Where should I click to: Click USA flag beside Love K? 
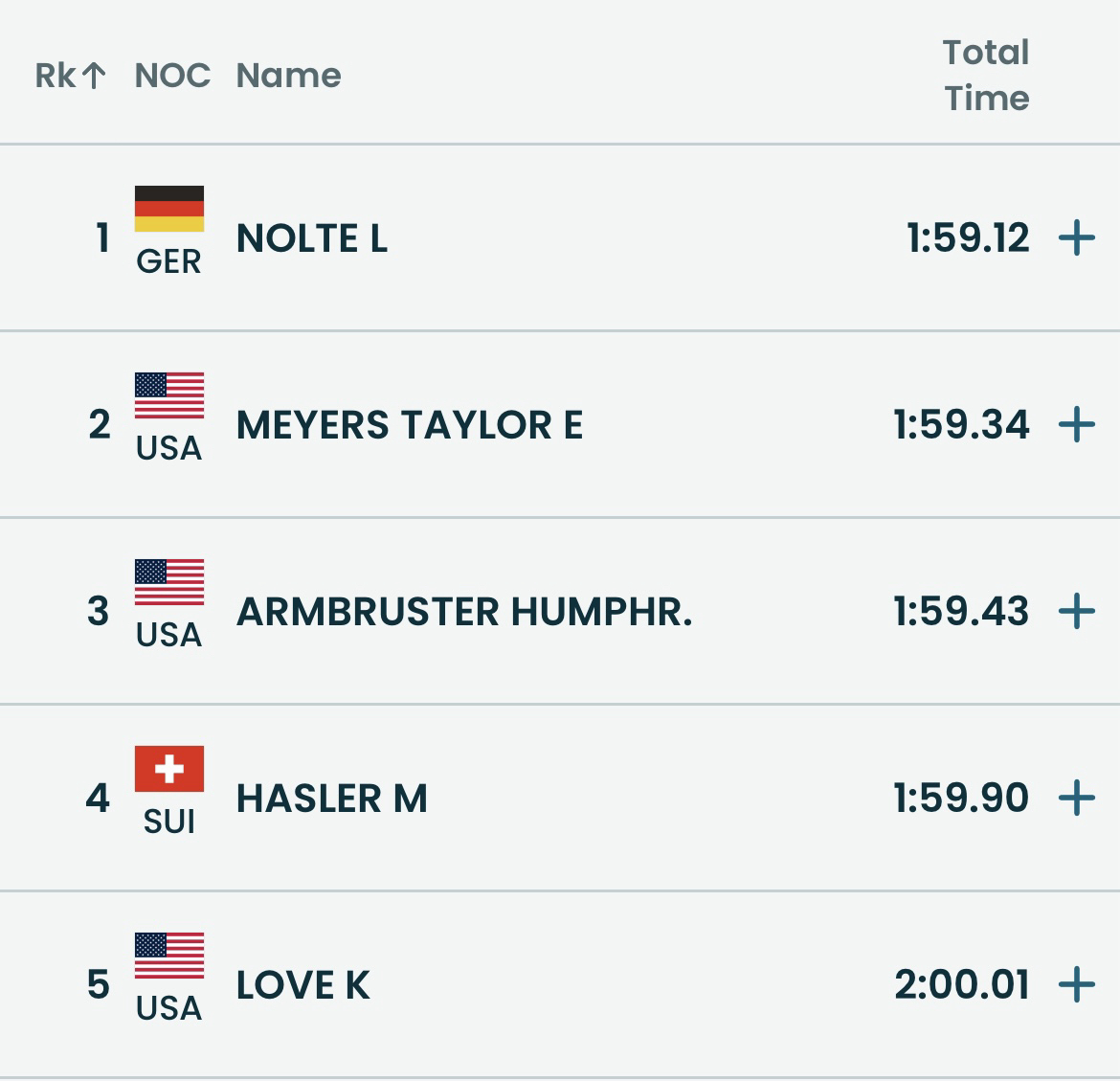tap(169, 956)
